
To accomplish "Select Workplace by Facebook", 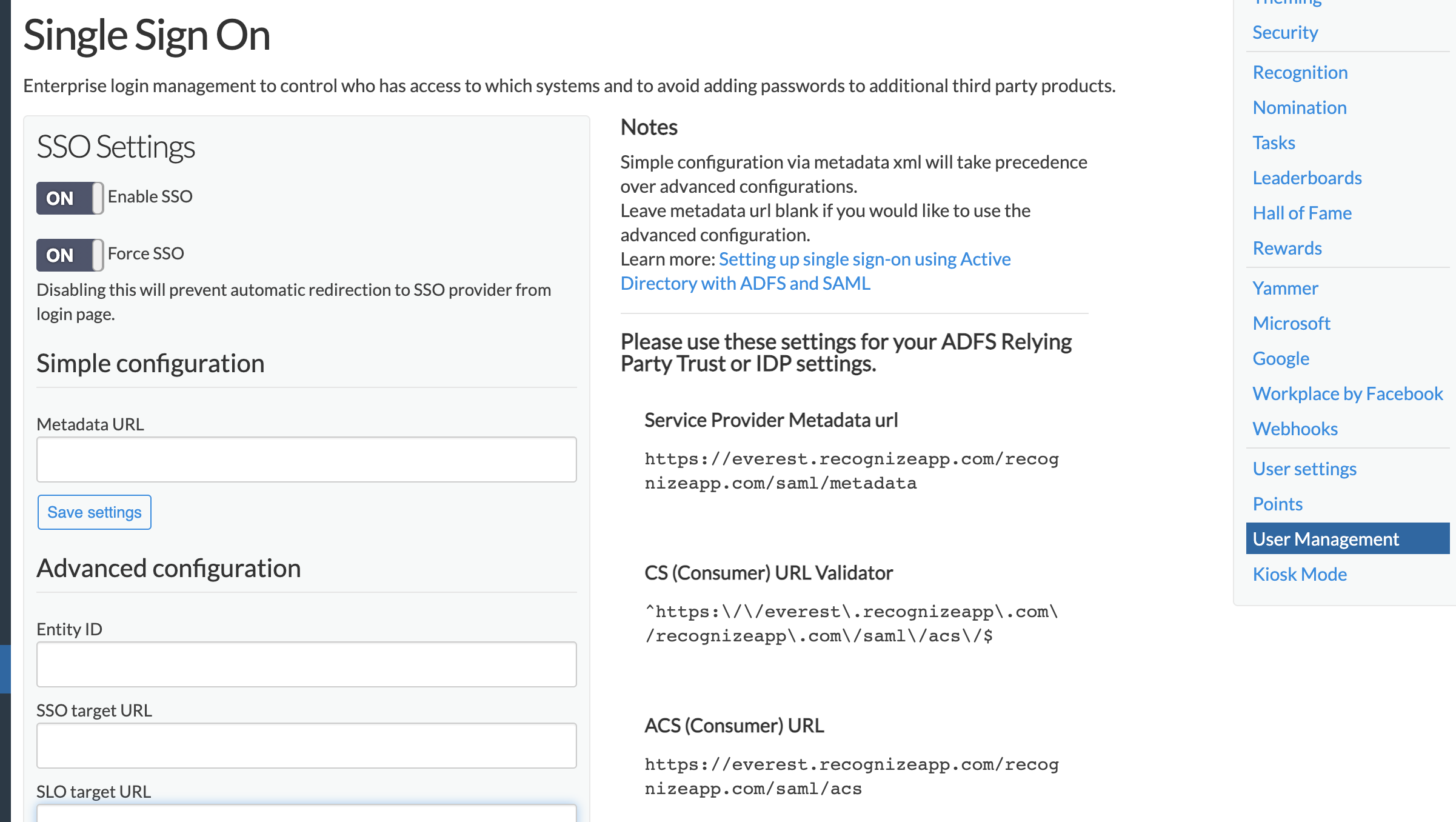I will click(1347, 393).
